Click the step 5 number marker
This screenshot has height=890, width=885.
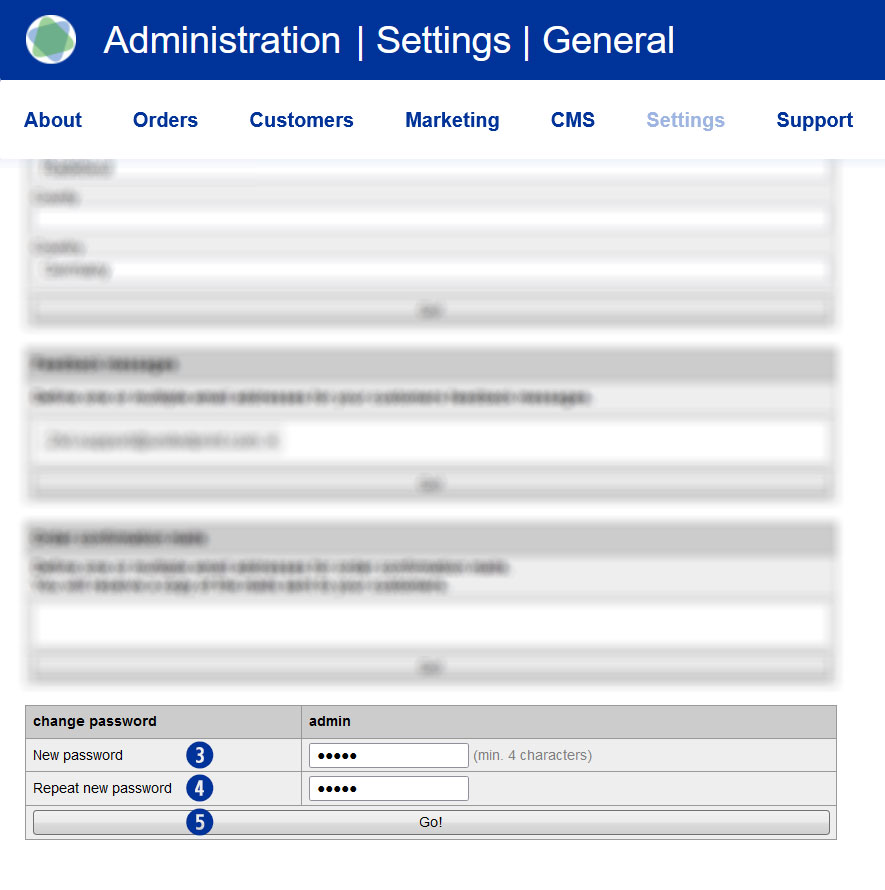pos(200,822)
